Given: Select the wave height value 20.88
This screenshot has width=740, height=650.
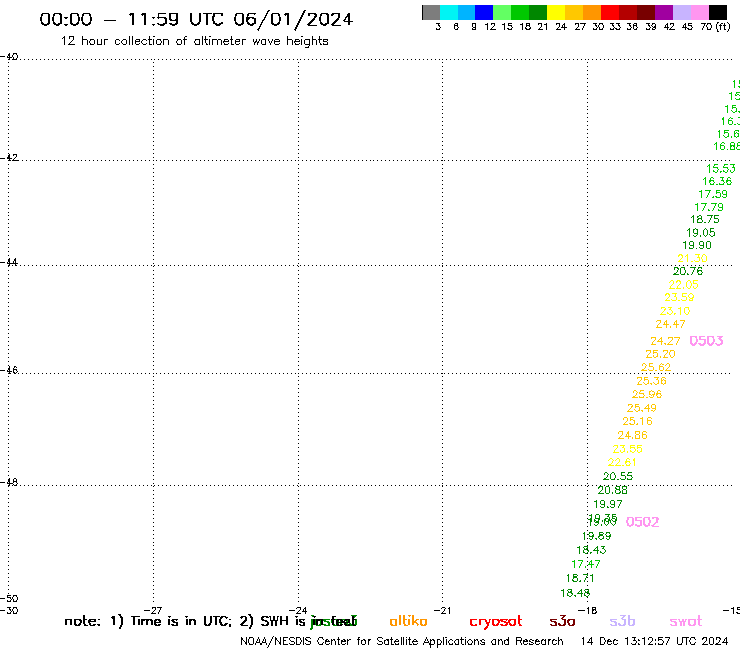Looking at the screenshot, I should point(613,490).
